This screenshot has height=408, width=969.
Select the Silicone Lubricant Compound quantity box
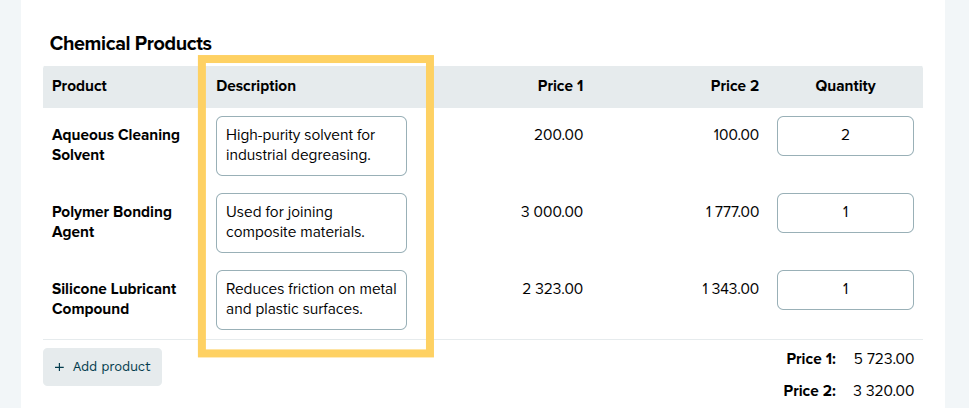pyautogui.click(x=845, y=290)
